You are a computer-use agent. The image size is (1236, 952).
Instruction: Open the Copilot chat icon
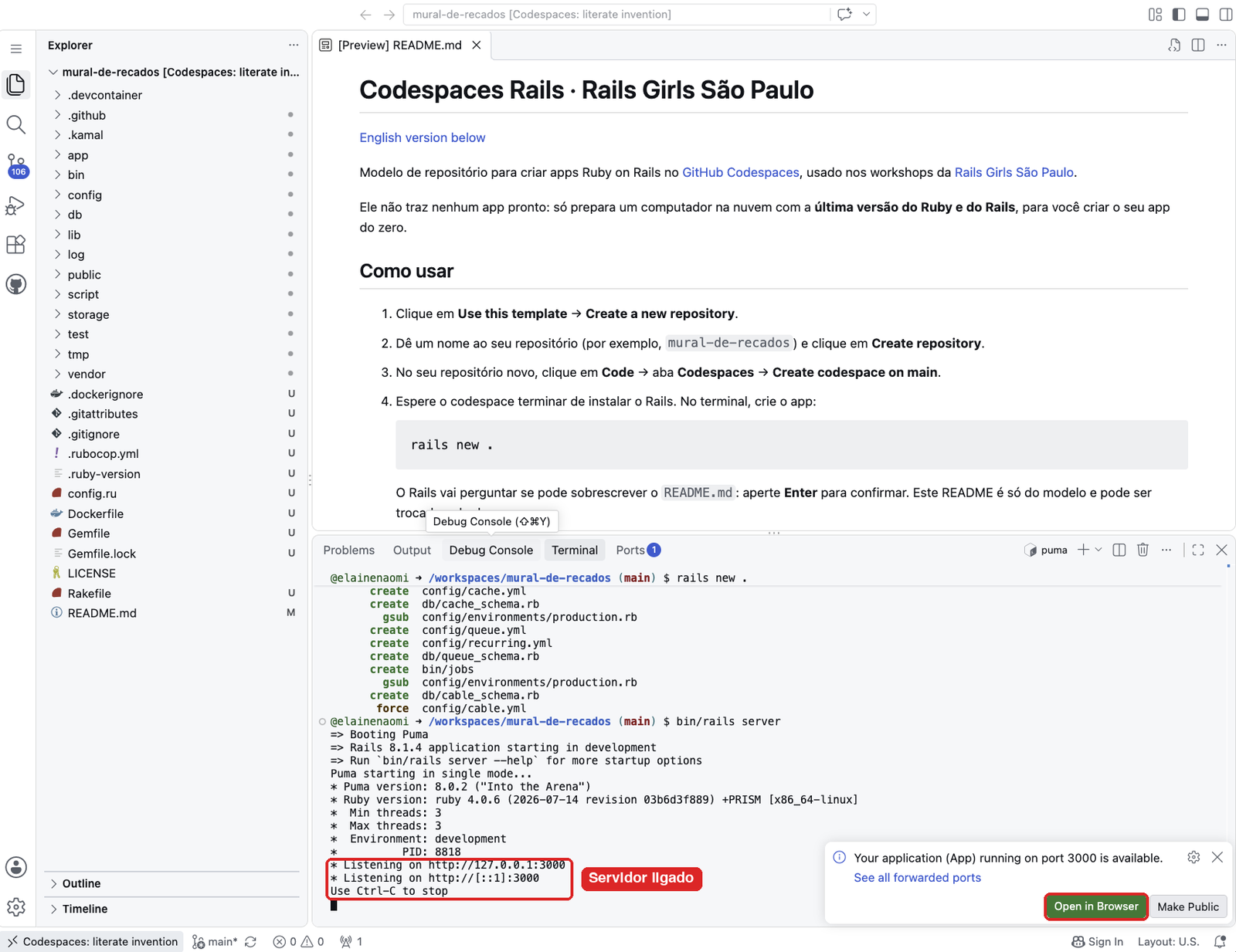pos(845,14)
